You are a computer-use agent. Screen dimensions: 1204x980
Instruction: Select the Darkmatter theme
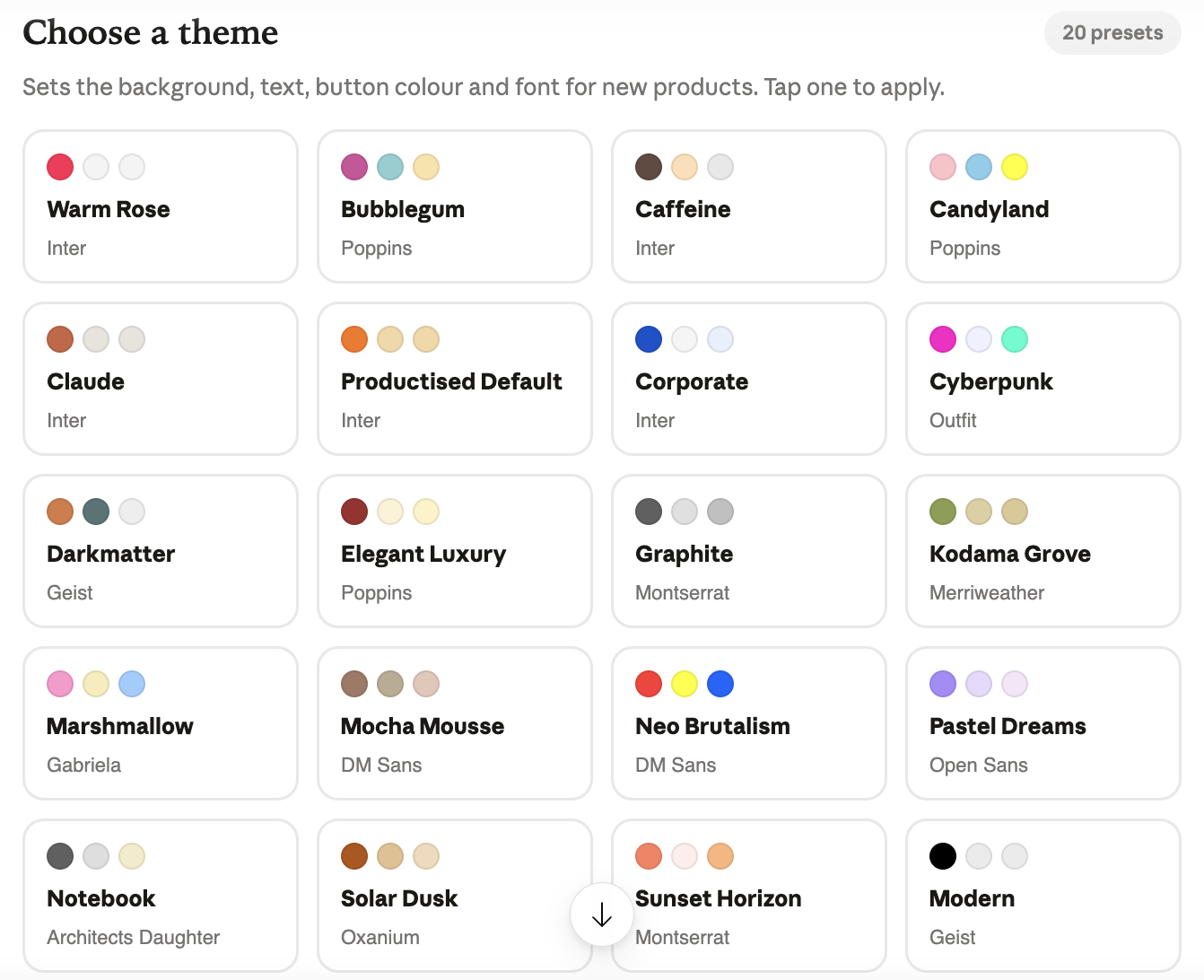pos(161,551)
